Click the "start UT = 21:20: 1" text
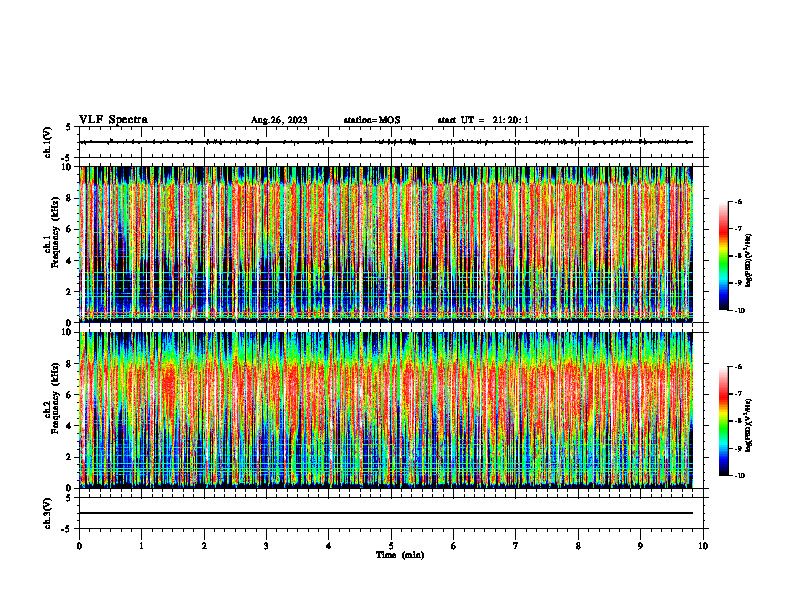Screen dimensions: 792x612 [x=483, y=120]
